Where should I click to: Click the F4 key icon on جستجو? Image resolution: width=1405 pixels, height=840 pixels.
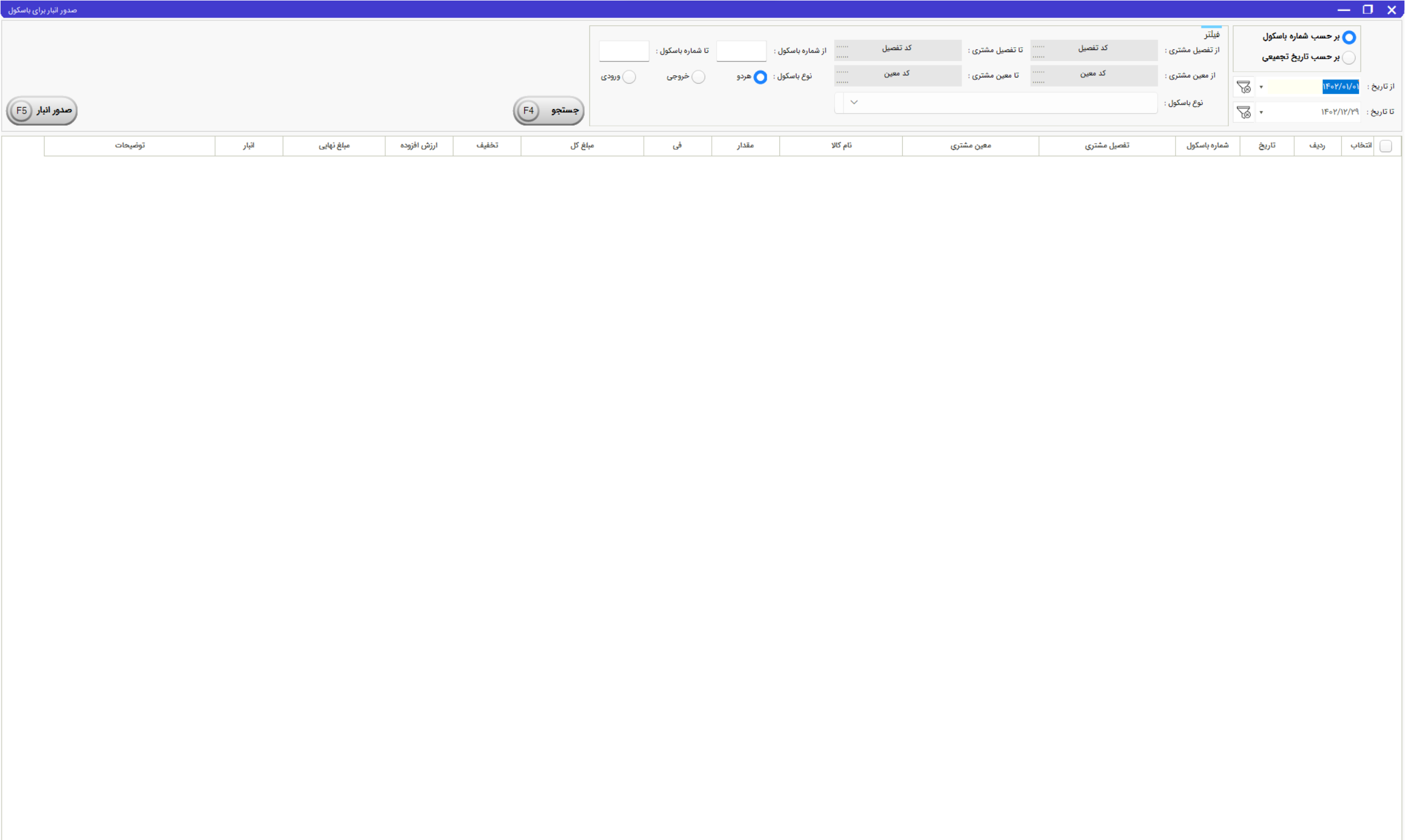coord(528,110)
